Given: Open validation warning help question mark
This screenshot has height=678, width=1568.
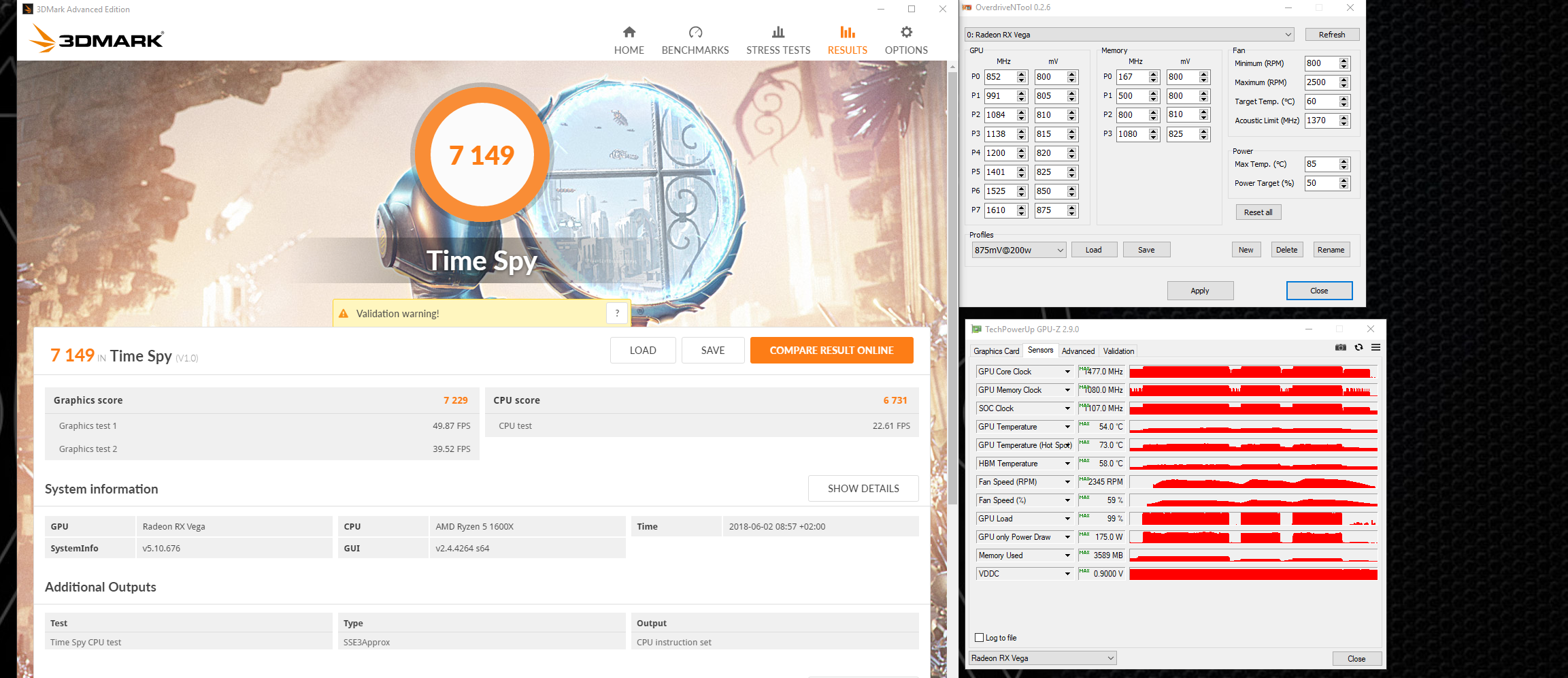Looking at the screenshot, I should point(617,313).
